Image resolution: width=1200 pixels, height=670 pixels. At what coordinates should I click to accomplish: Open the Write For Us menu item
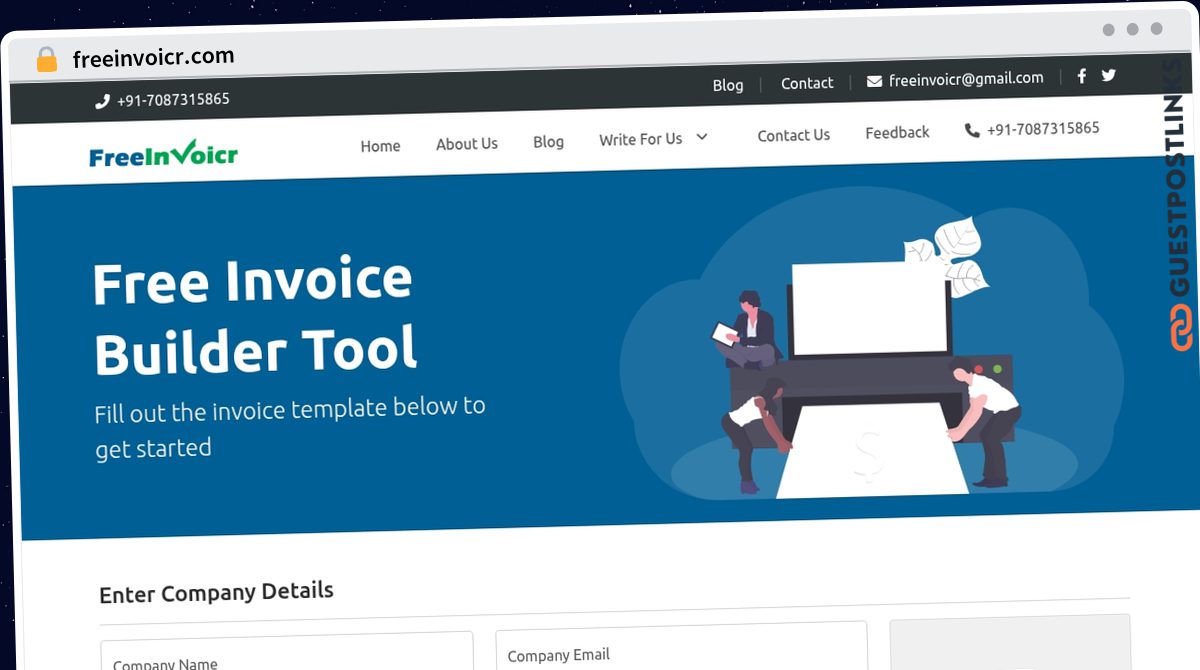[x=640, y=139]
